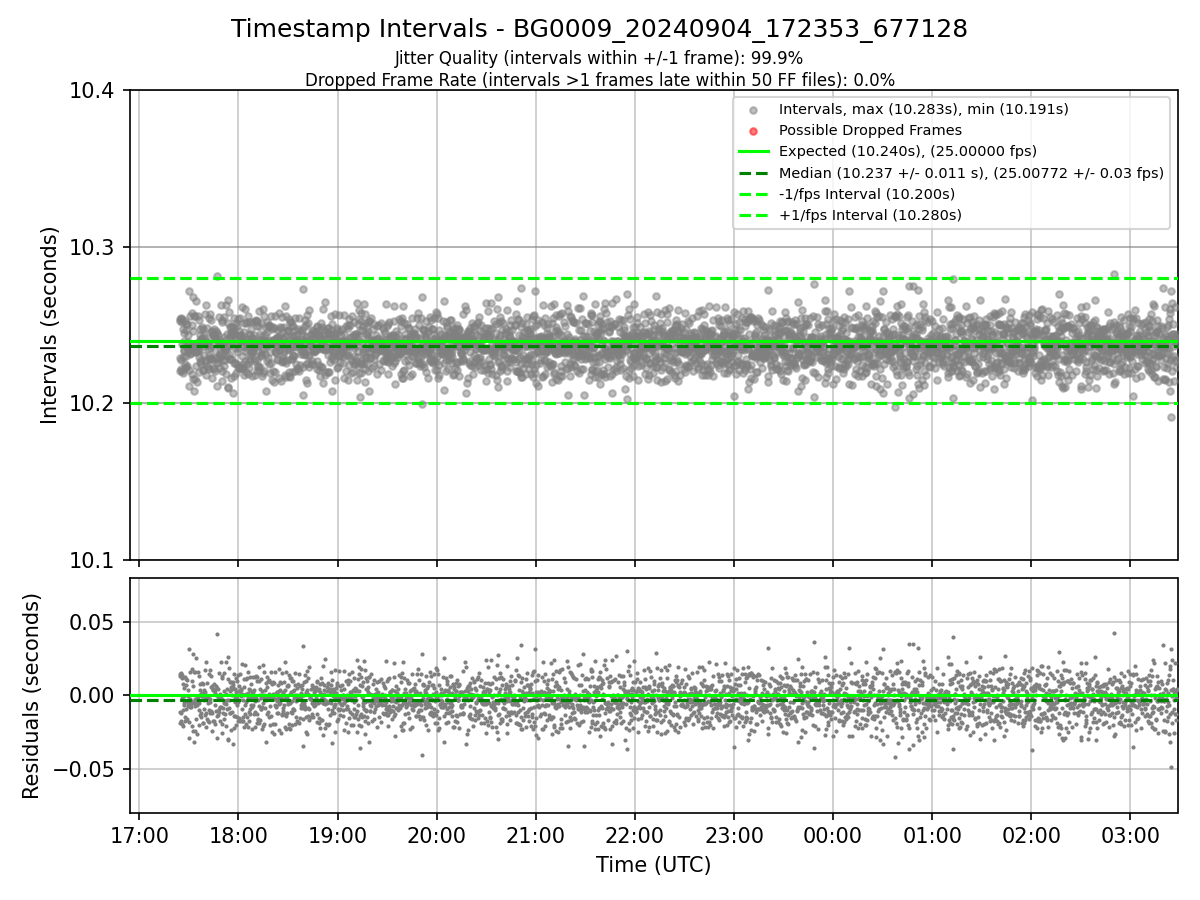Click the x-axis tick label '18:00'

click(x=238, y=834)
